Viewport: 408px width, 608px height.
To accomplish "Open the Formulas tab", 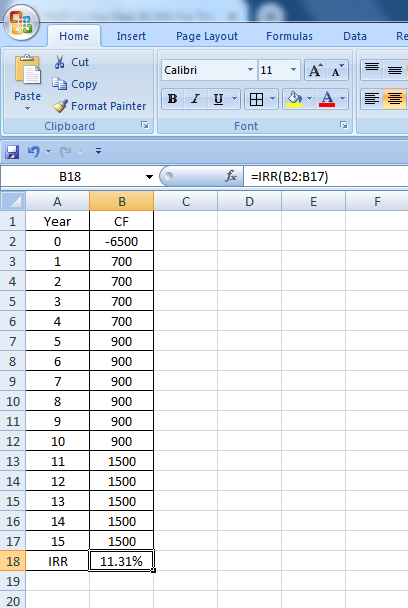I will (289, 36).
